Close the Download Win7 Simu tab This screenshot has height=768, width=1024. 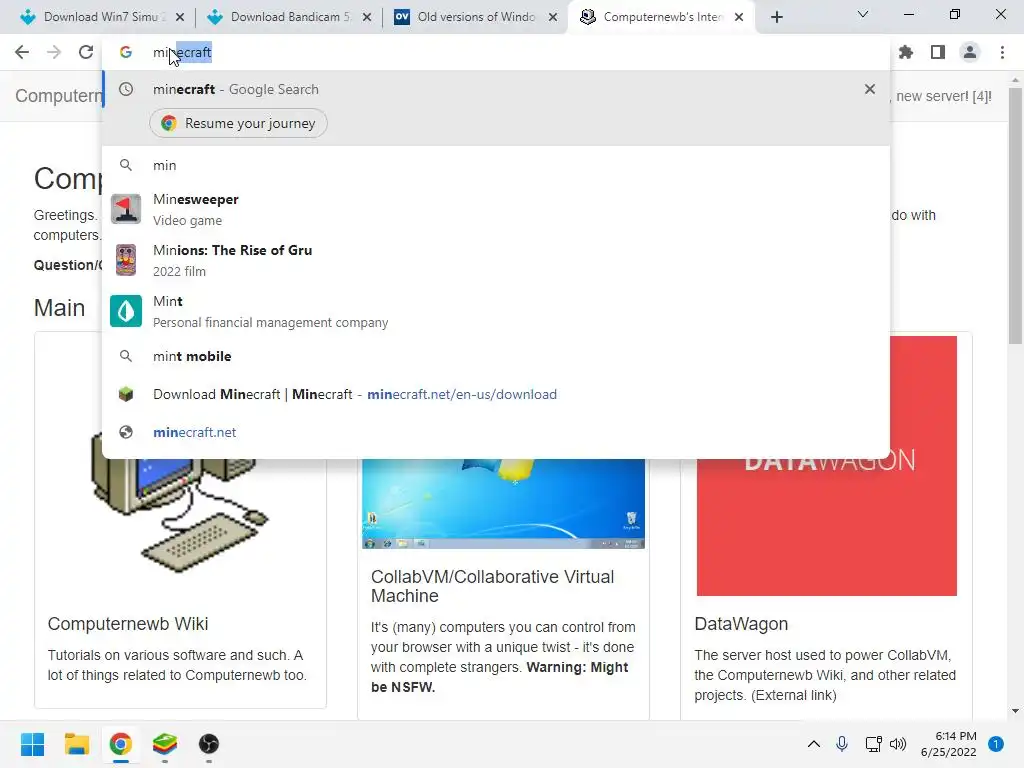(x=180, y=17)
